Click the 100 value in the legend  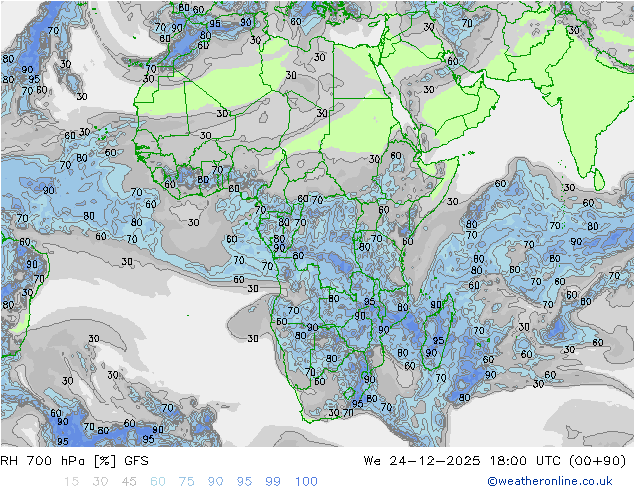pyautogui.click(x=306, y=482)
